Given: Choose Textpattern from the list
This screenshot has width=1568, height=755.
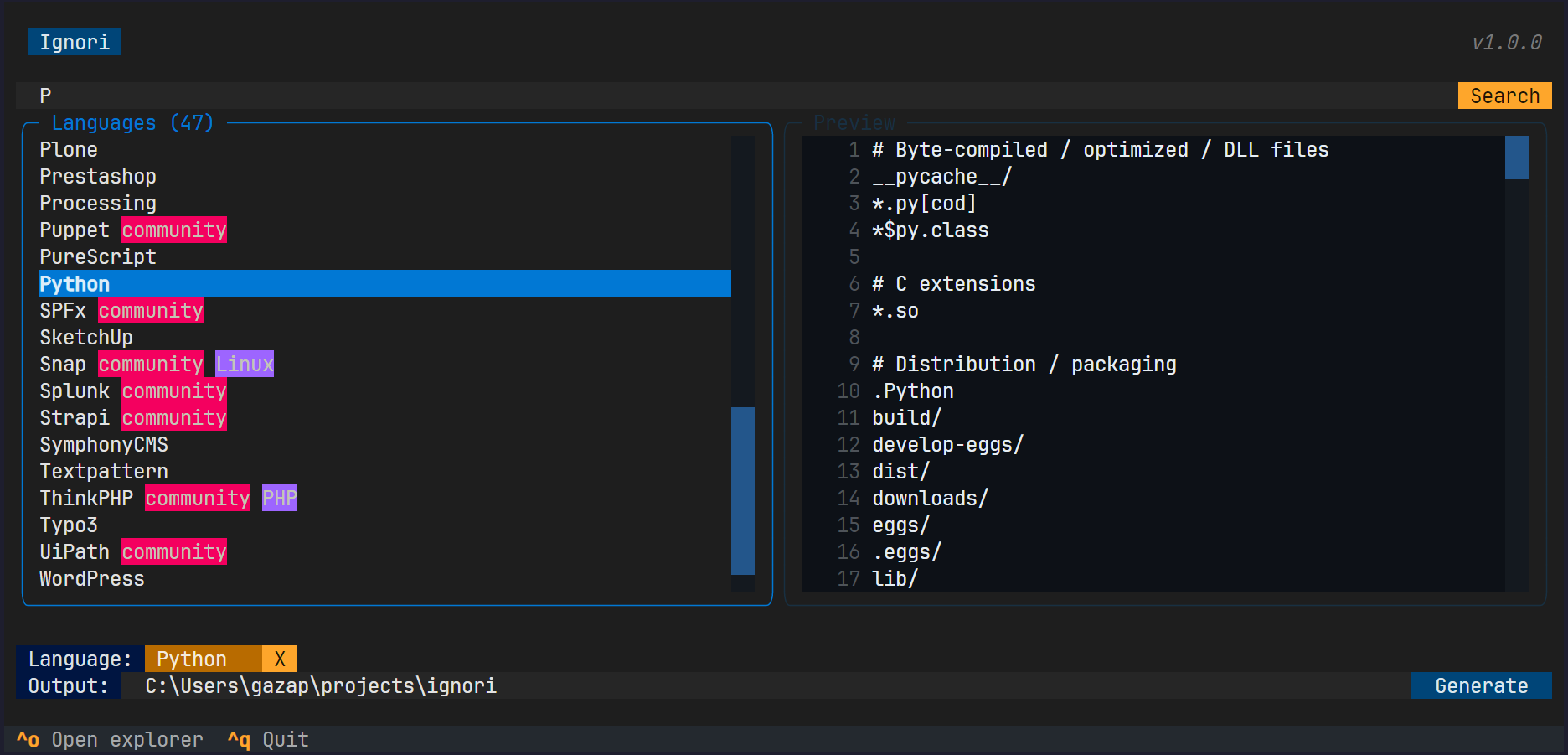Looking at the screenshot, I should coord(385,471).
